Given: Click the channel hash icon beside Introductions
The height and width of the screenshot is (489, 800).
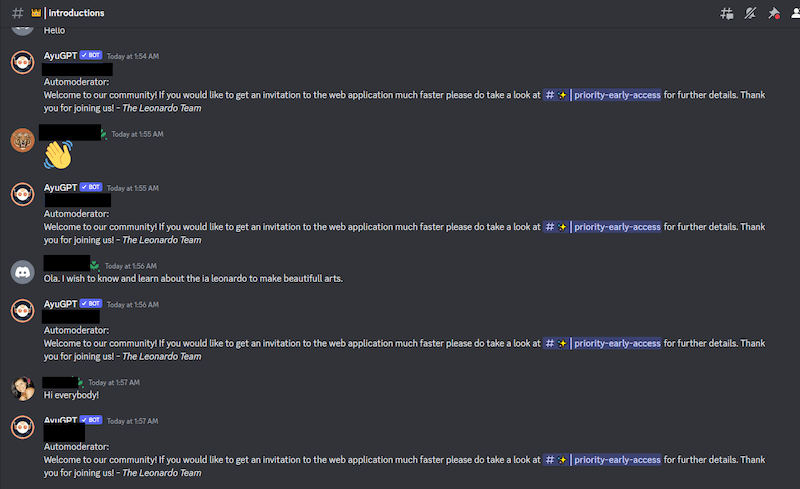Looking at the screenshot, I should 17,13.
